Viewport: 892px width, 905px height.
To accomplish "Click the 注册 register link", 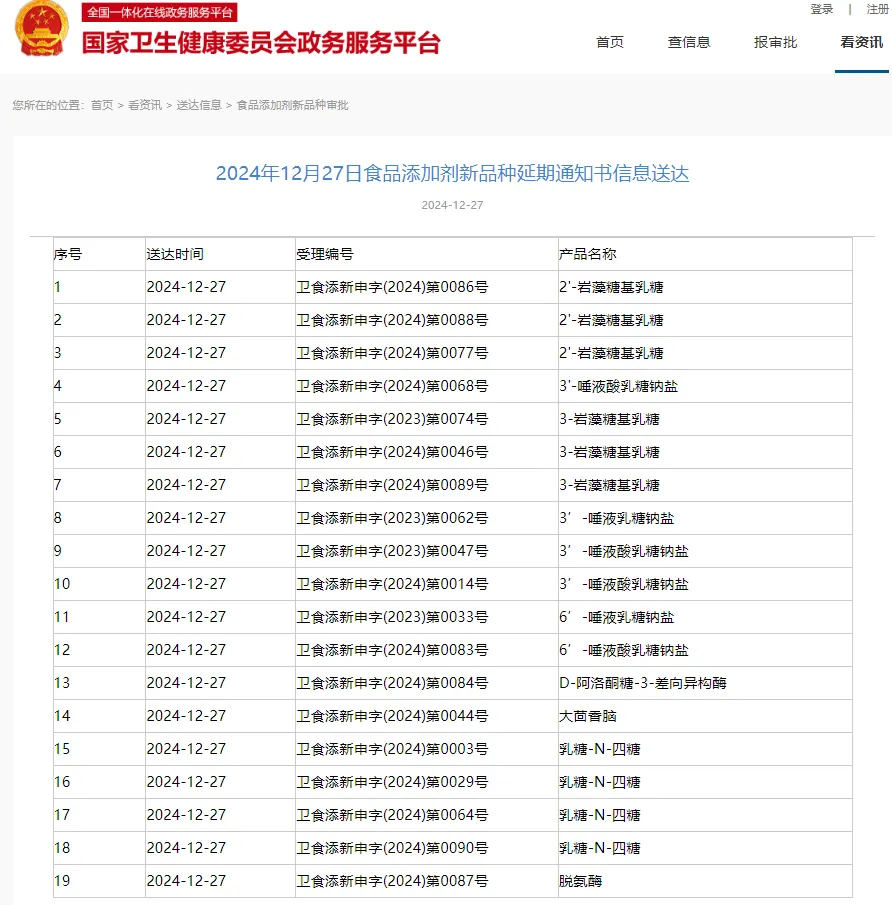I will click(x=877, y=9).
